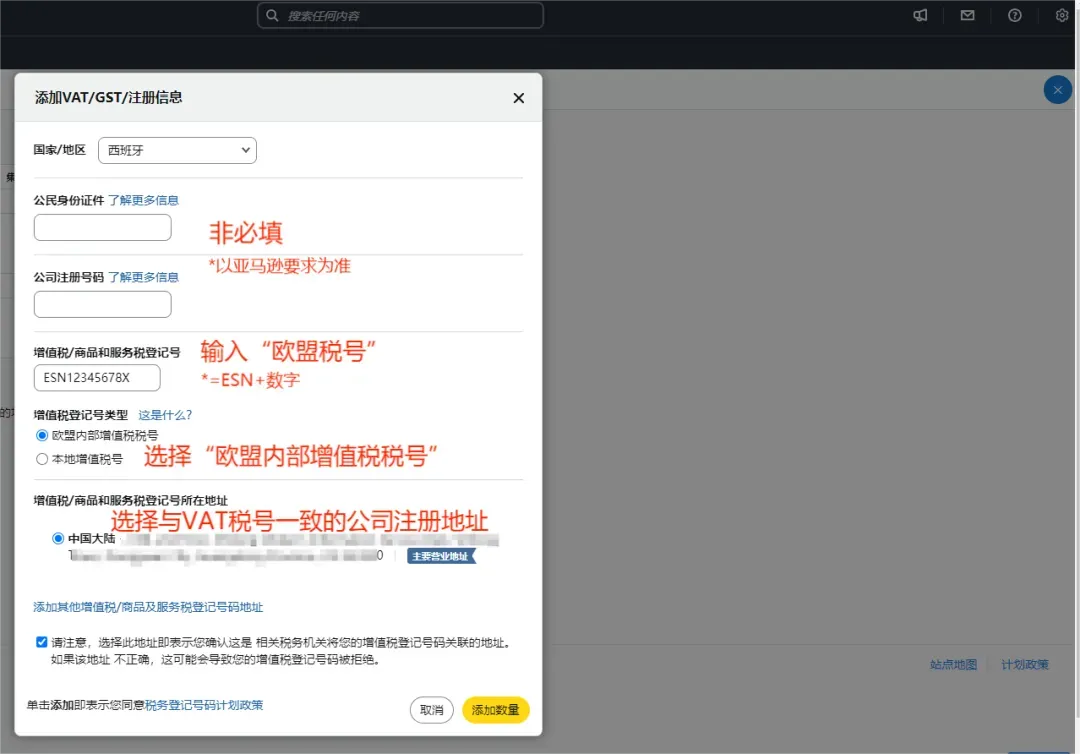Toggle the 请注意 address confirmation checkbox
The height and width of the screenshot is (754, 1080).
41,642
